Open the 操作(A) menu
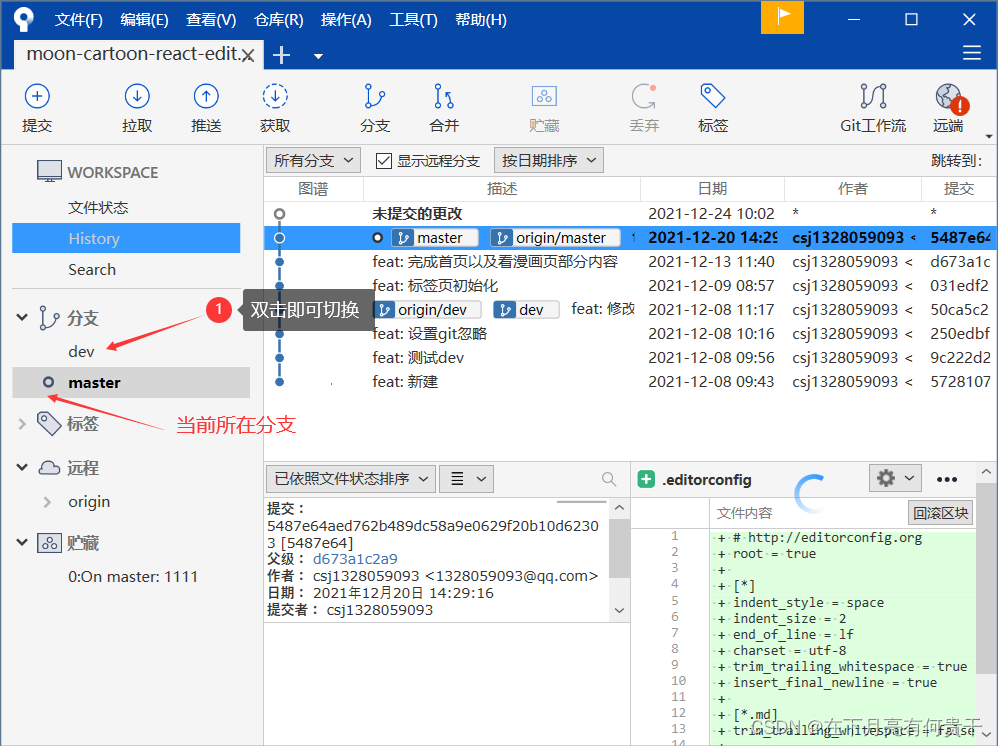998x747 pixels. 346,20
